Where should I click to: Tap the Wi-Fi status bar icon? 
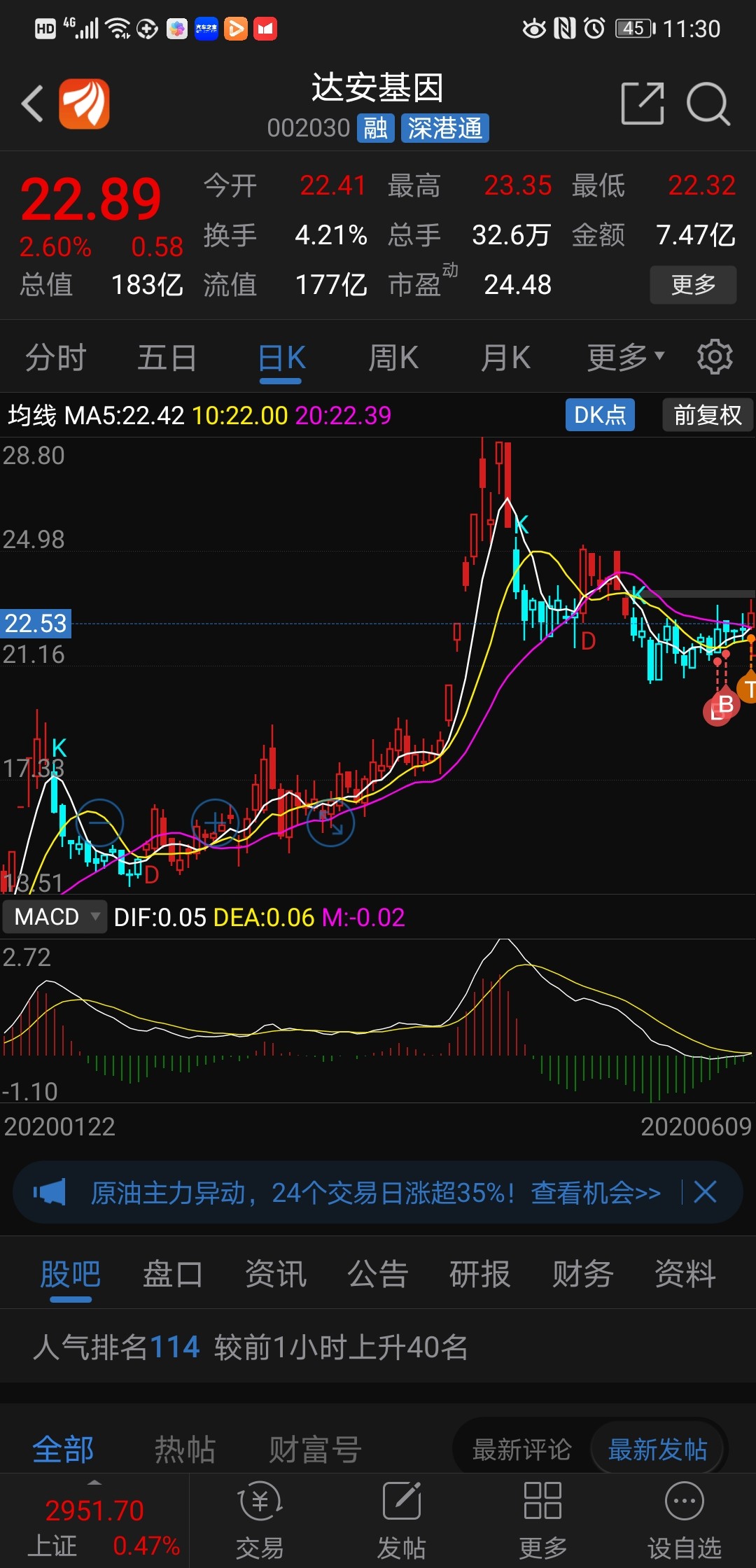pyautogui.click(x=118, y=29)
